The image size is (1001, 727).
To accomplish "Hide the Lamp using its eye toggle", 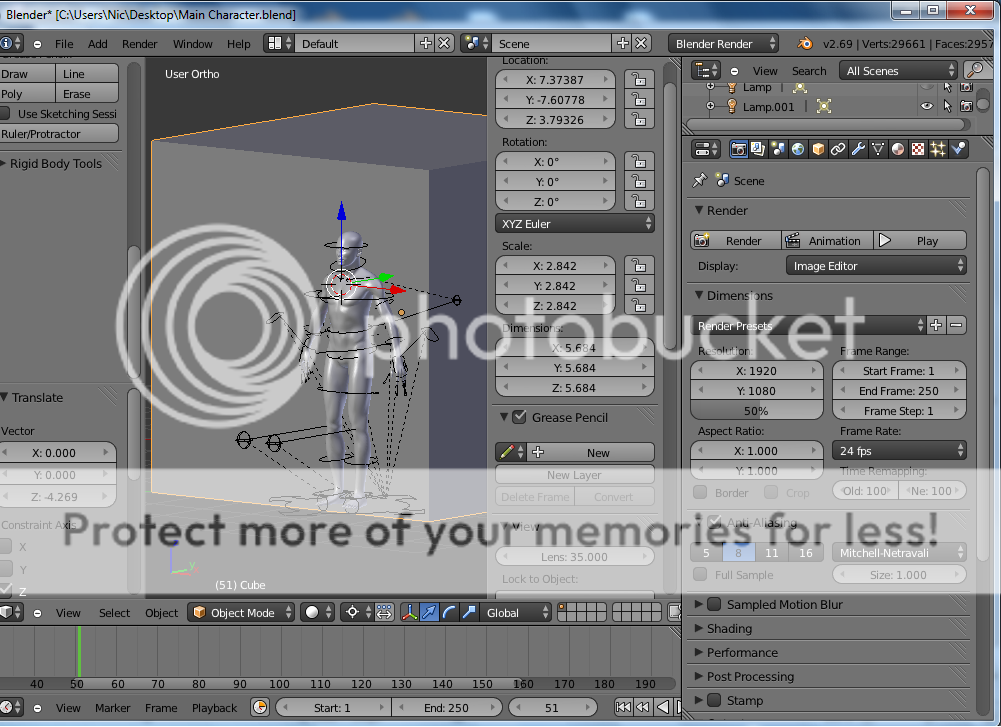I will click(x=926, y=87).
